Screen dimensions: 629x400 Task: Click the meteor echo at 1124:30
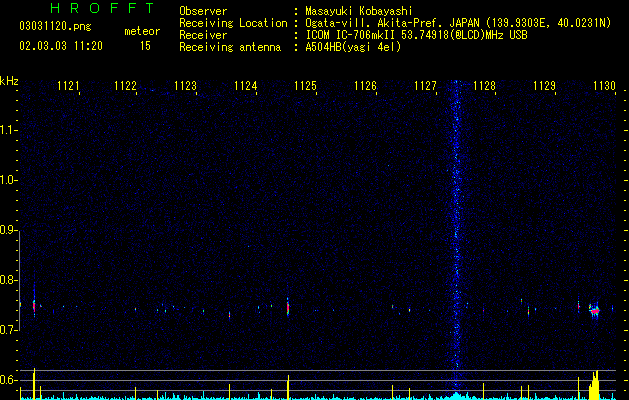[288, 307]
